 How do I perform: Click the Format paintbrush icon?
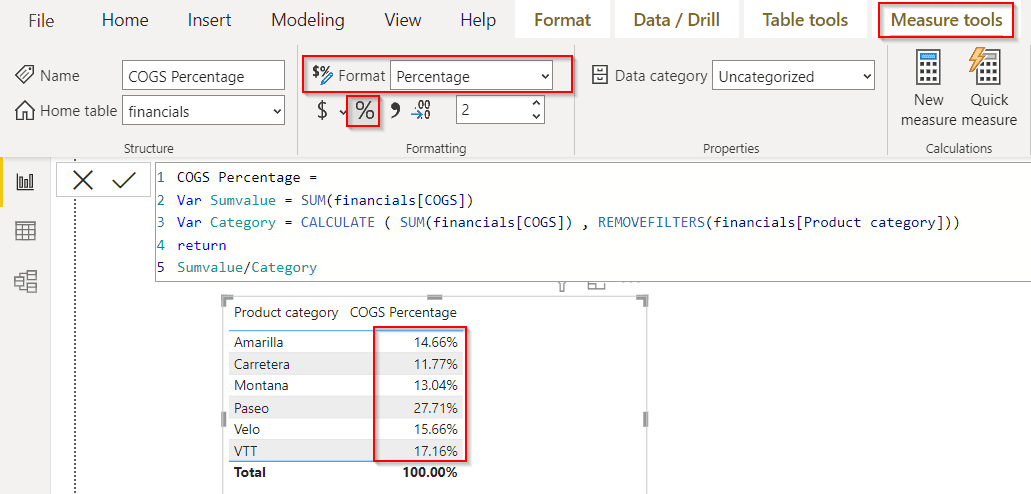coord(322,74)
